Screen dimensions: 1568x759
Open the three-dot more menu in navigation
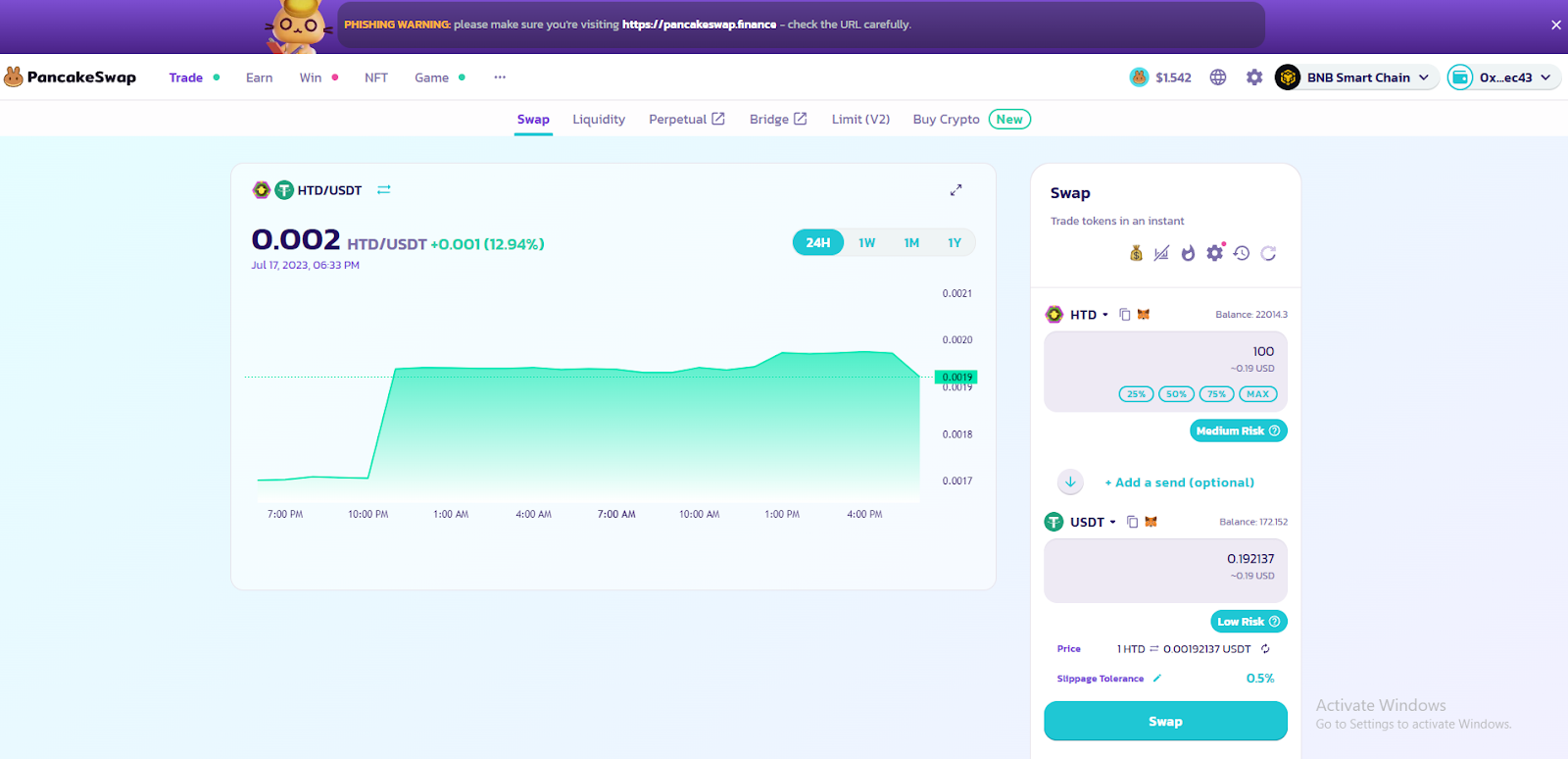500,77
